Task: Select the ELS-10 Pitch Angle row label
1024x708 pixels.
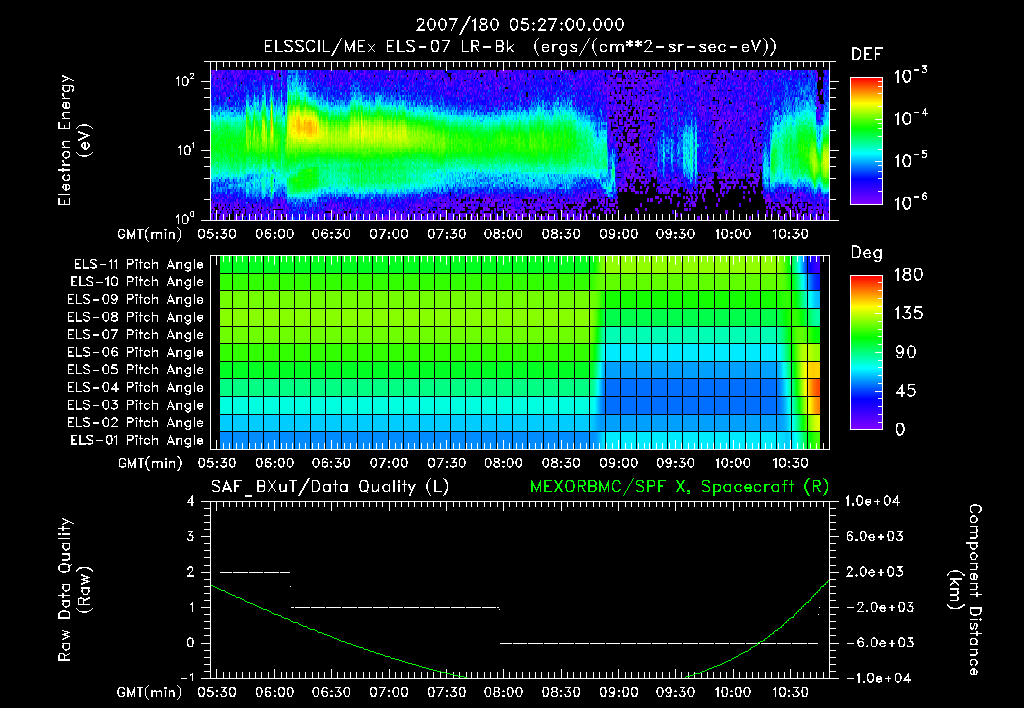Action: pos(137,282)
